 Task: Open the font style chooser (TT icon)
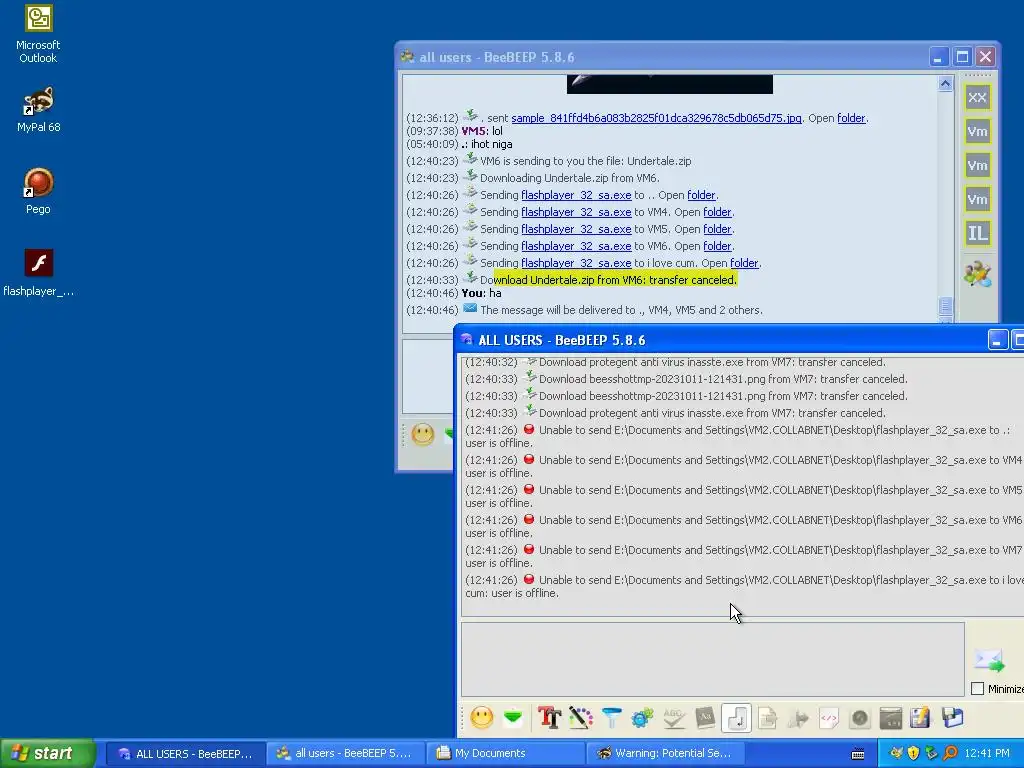[550, 718]
